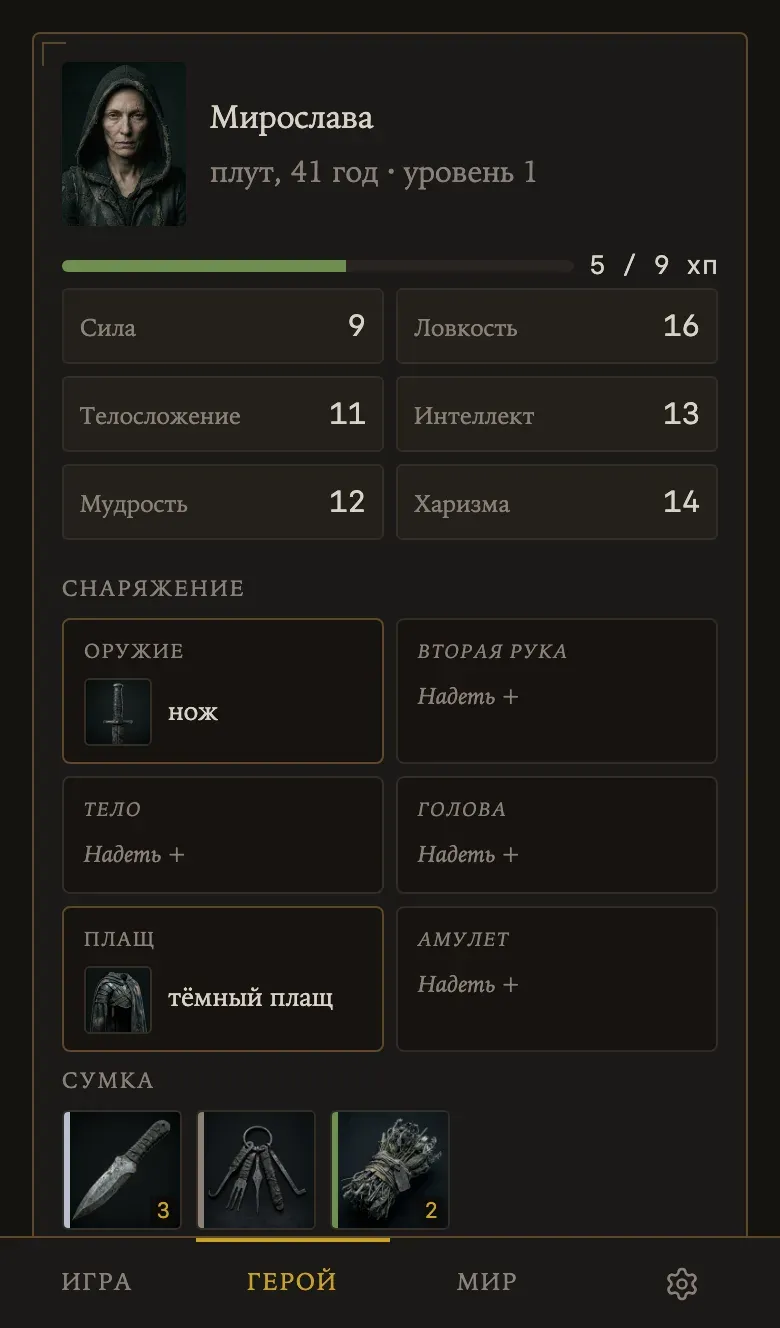This screenshot has width=780, height=1328.
Task: Select the herb bundle item in the bag
Action: (390, 1169)
